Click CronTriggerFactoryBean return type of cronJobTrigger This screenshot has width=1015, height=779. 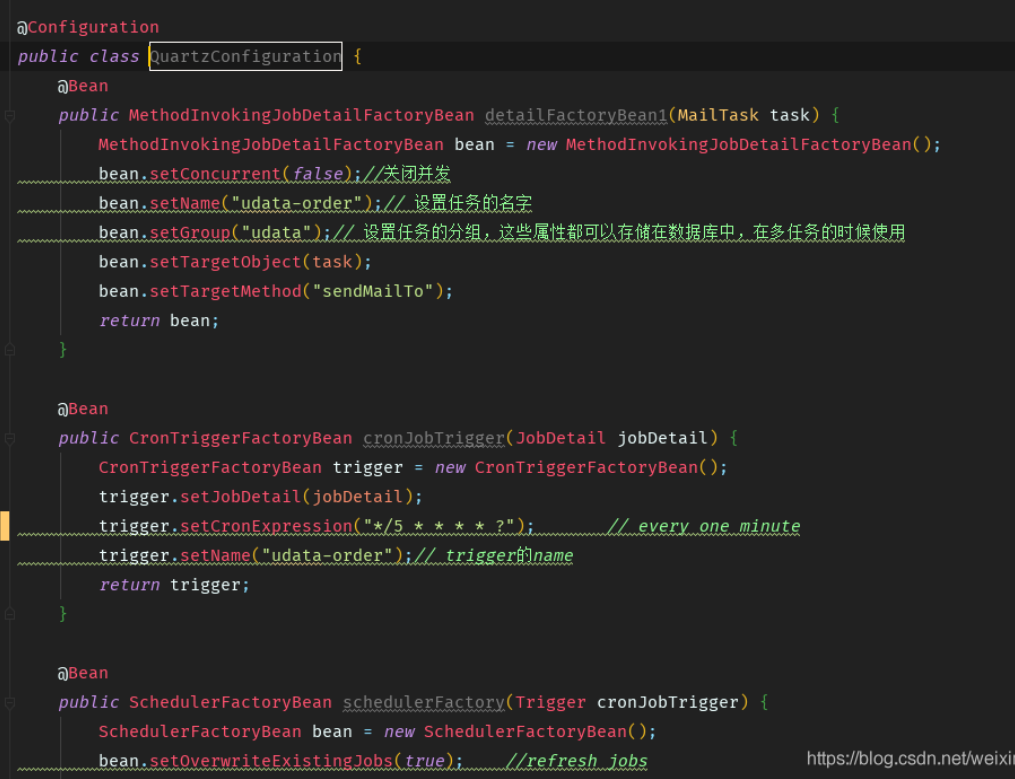click(x=240, y=438)
